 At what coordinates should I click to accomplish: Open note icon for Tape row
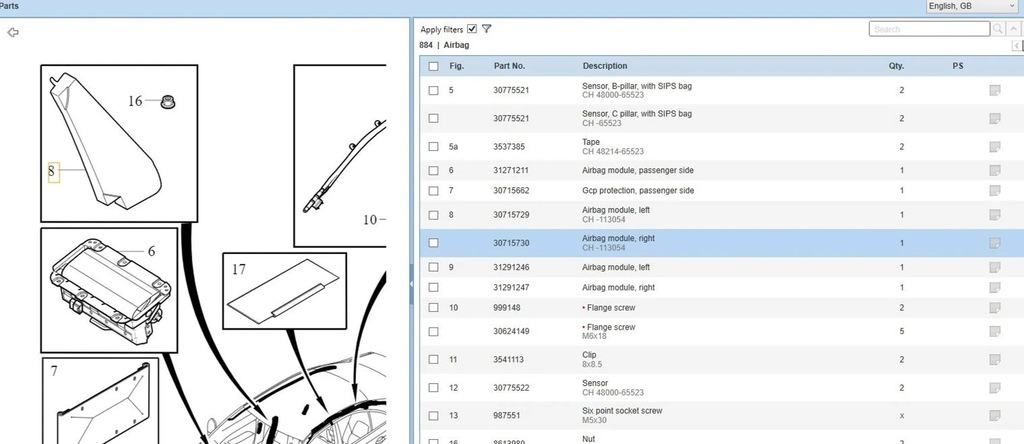click(x=995, y=146)
